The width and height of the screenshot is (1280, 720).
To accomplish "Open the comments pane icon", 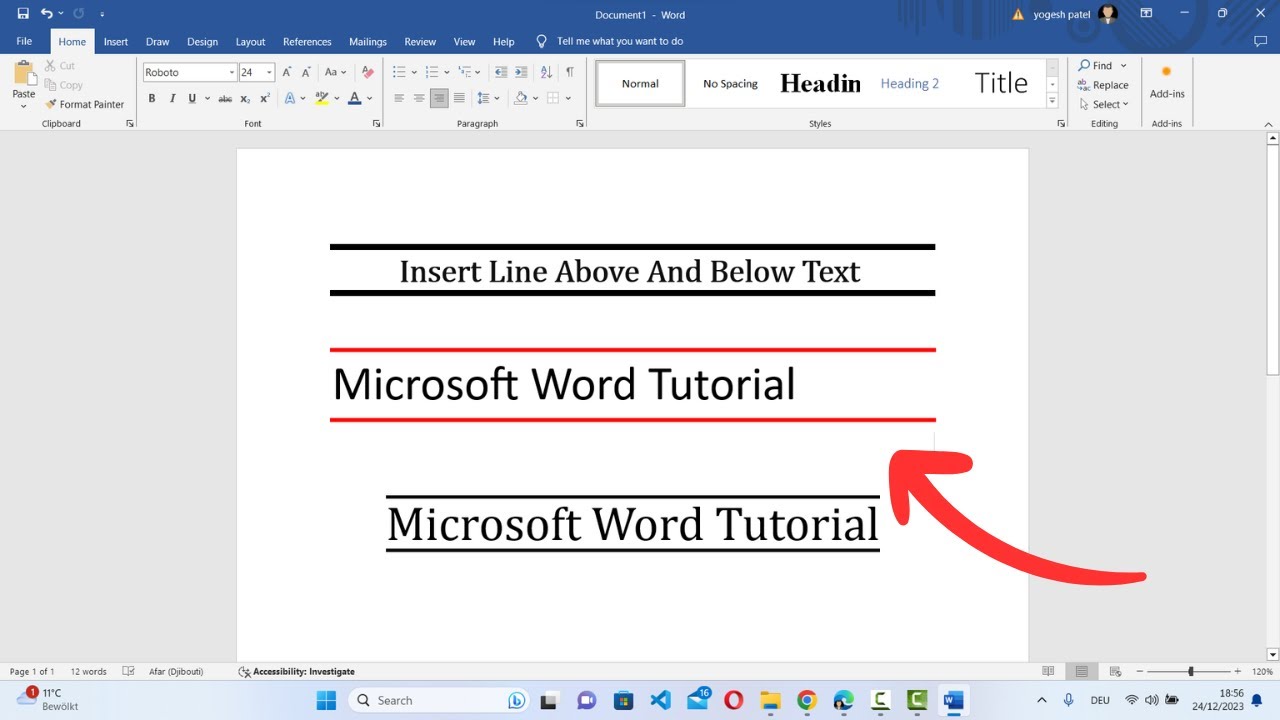I will pyautogui.click(x=1260, y=42).
